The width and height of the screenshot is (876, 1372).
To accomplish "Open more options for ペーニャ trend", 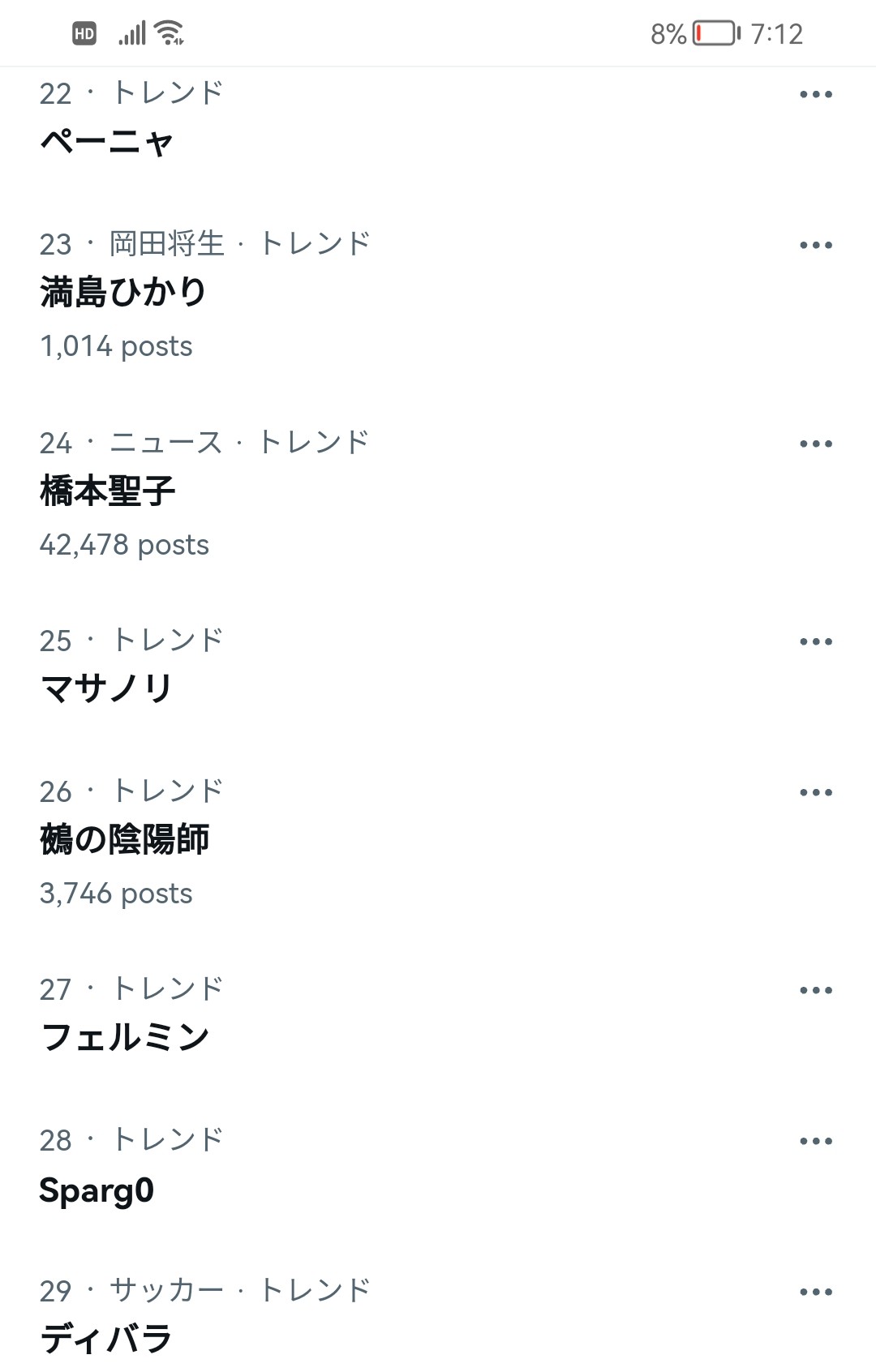I will pyautogui.click(x=815, y=95).
